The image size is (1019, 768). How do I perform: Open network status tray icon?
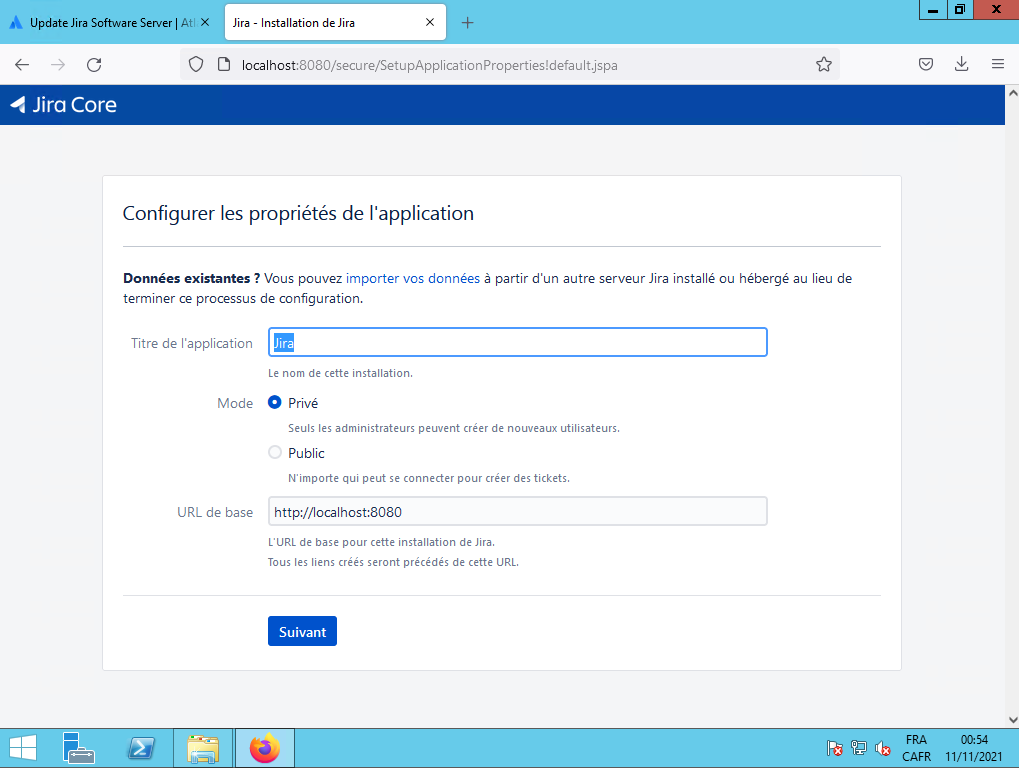[858, 749]
